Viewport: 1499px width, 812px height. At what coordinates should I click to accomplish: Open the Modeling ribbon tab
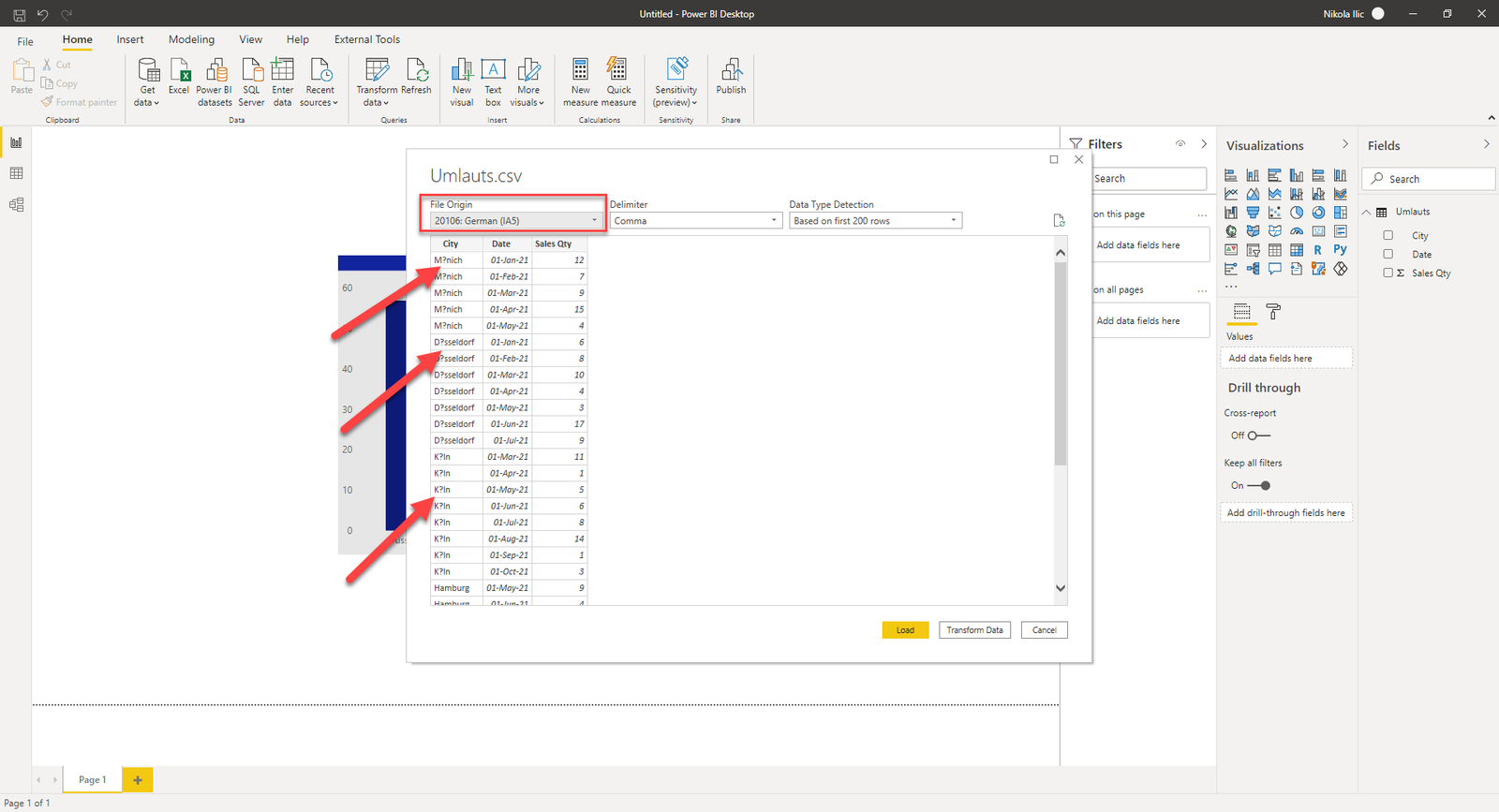(191, 39)
